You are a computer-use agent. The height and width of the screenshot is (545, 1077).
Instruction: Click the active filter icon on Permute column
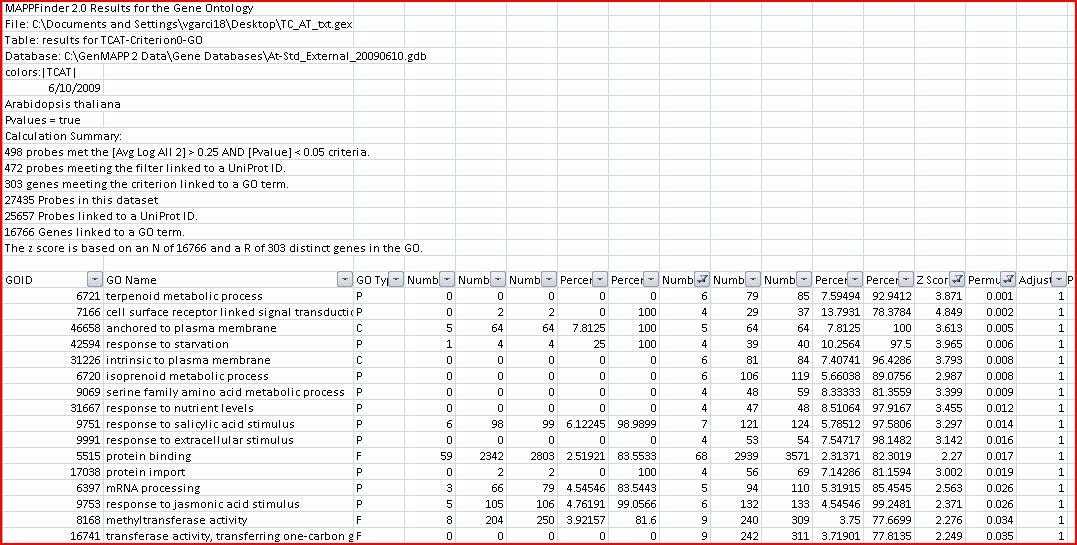[x=1008, y=280]
